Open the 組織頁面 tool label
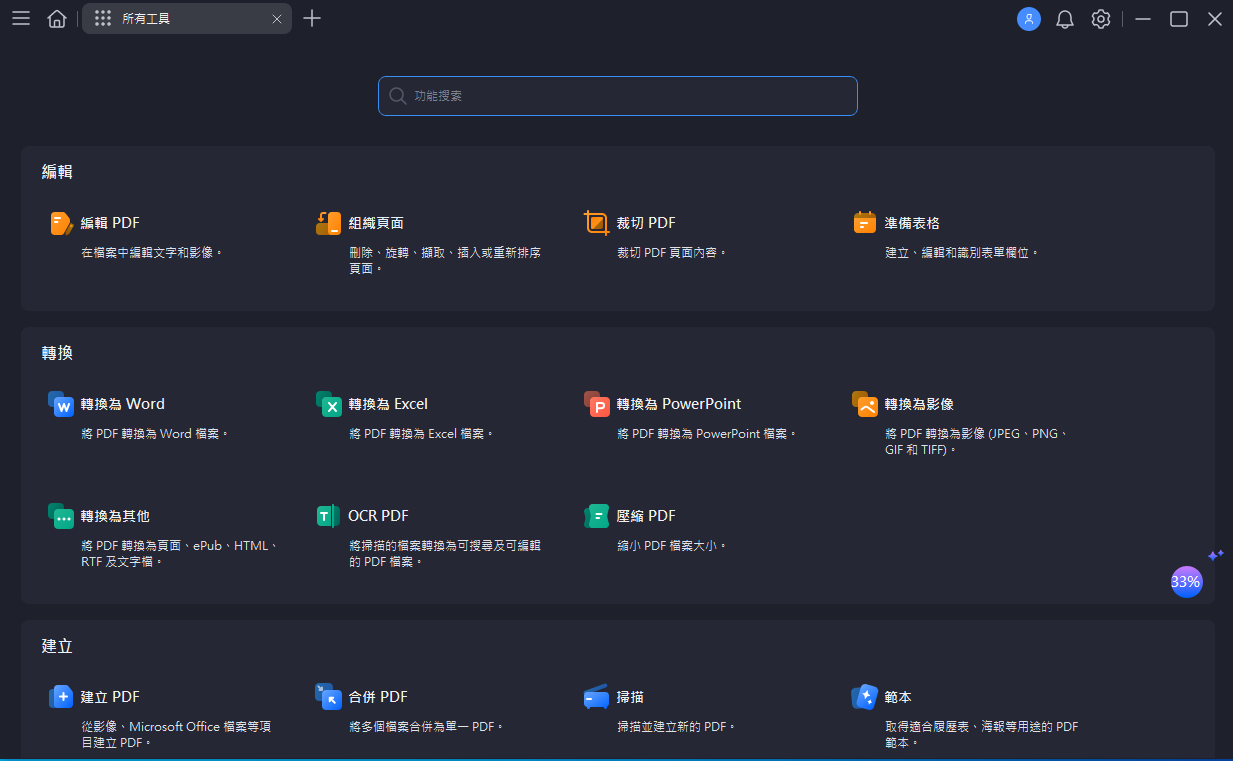Viewport: 1233px width, 761px height. pyautogui.click(x=376, y=223)
